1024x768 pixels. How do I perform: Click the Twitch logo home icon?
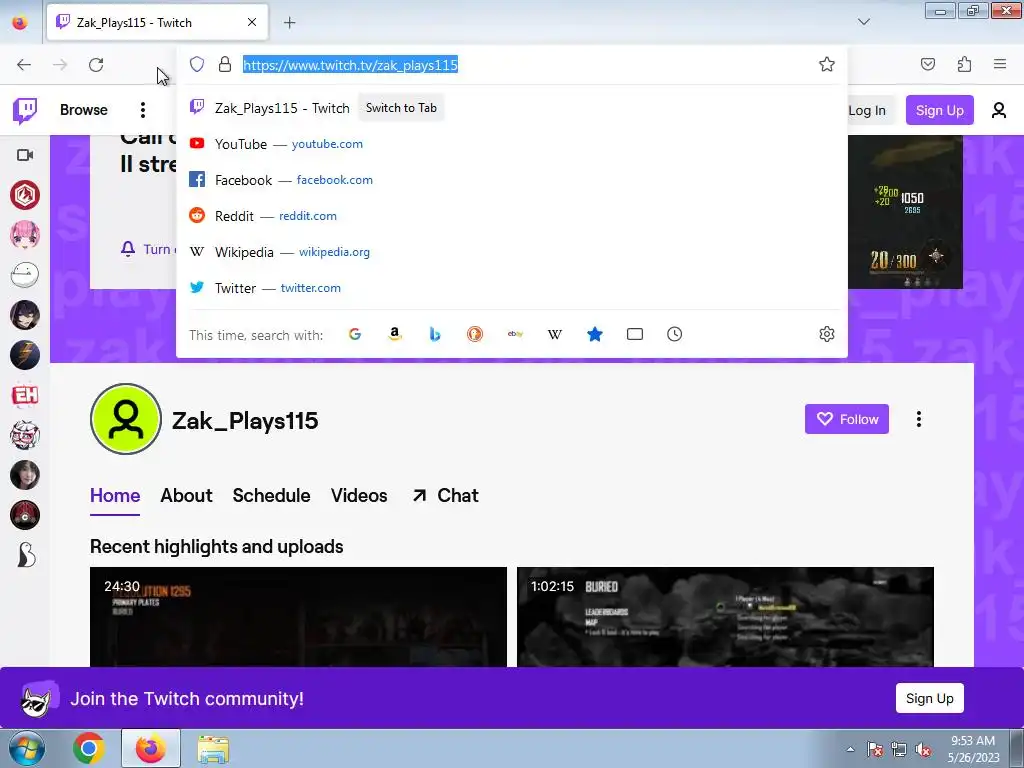[25, 110]
